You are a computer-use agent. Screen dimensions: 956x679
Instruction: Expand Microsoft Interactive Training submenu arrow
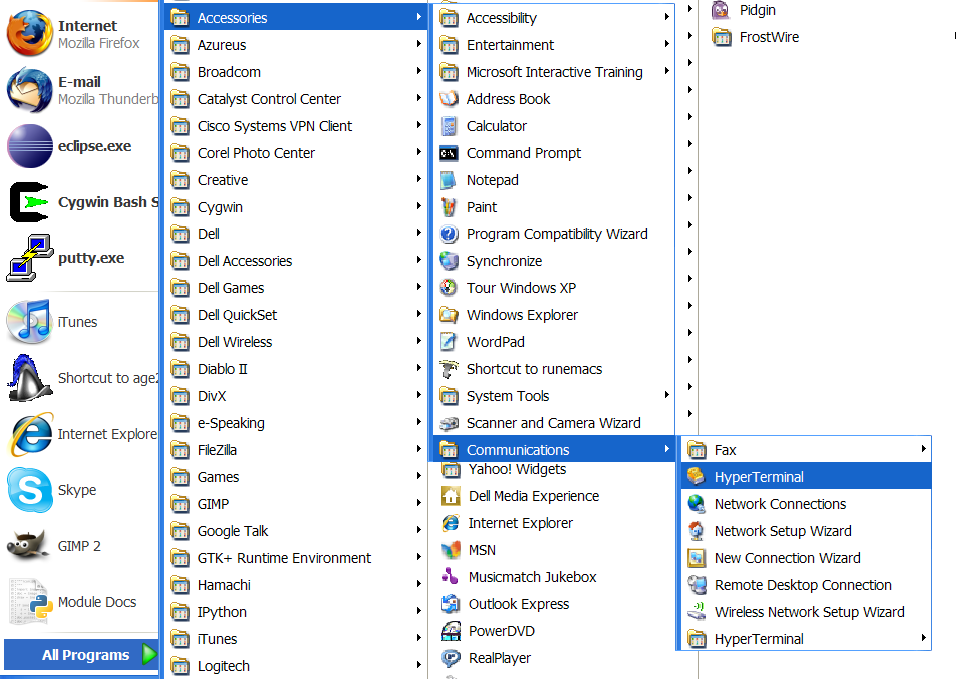(666, 71)
